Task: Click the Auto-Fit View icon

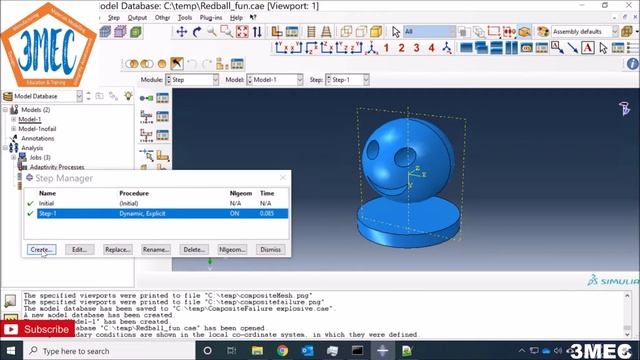Action: [x=242, y=32]
